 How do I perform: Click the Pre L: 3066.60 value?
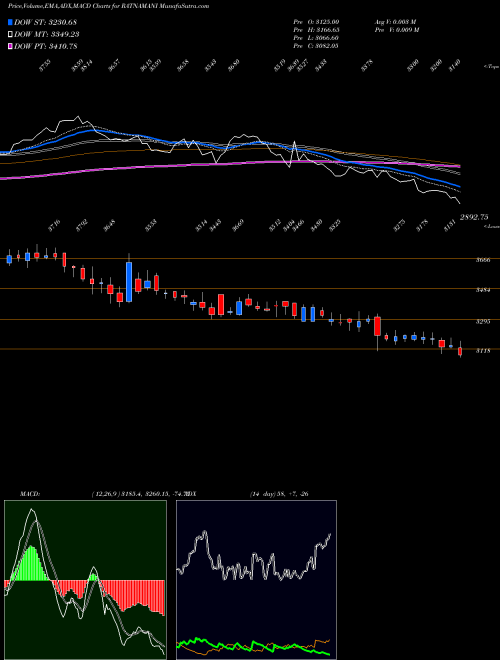316,38
